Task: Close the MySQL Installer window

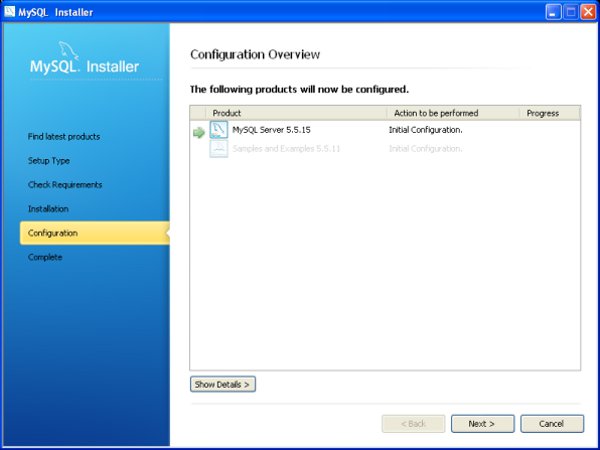Action: 588,12
